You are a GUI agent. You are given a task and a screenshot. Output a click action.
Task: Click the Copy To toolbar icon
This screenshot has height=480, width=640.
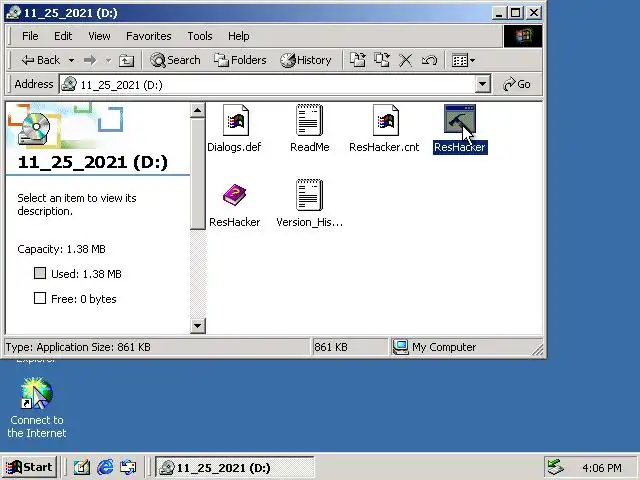[x=382, y=60]
